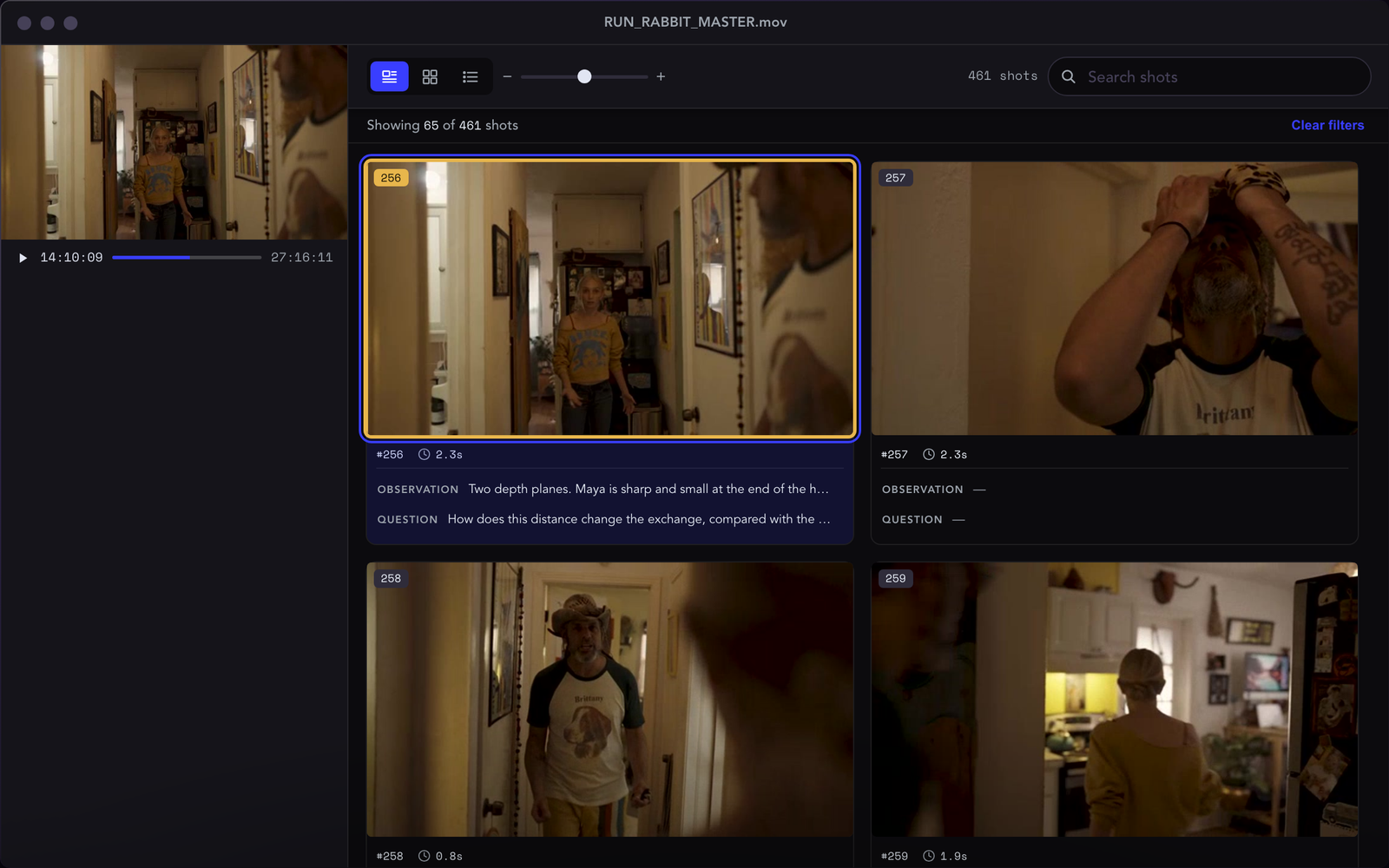1389x868 pixels.
Task: Click the 461 shots counter
Action: 1003,76
